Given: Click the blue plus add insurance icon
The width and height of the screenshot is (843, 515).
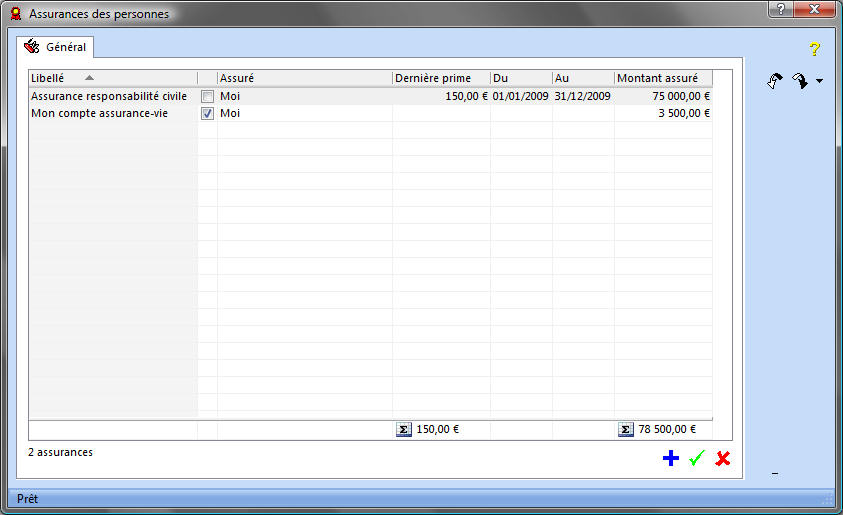Looking at the screenshot, I should [x=670, y=458].
